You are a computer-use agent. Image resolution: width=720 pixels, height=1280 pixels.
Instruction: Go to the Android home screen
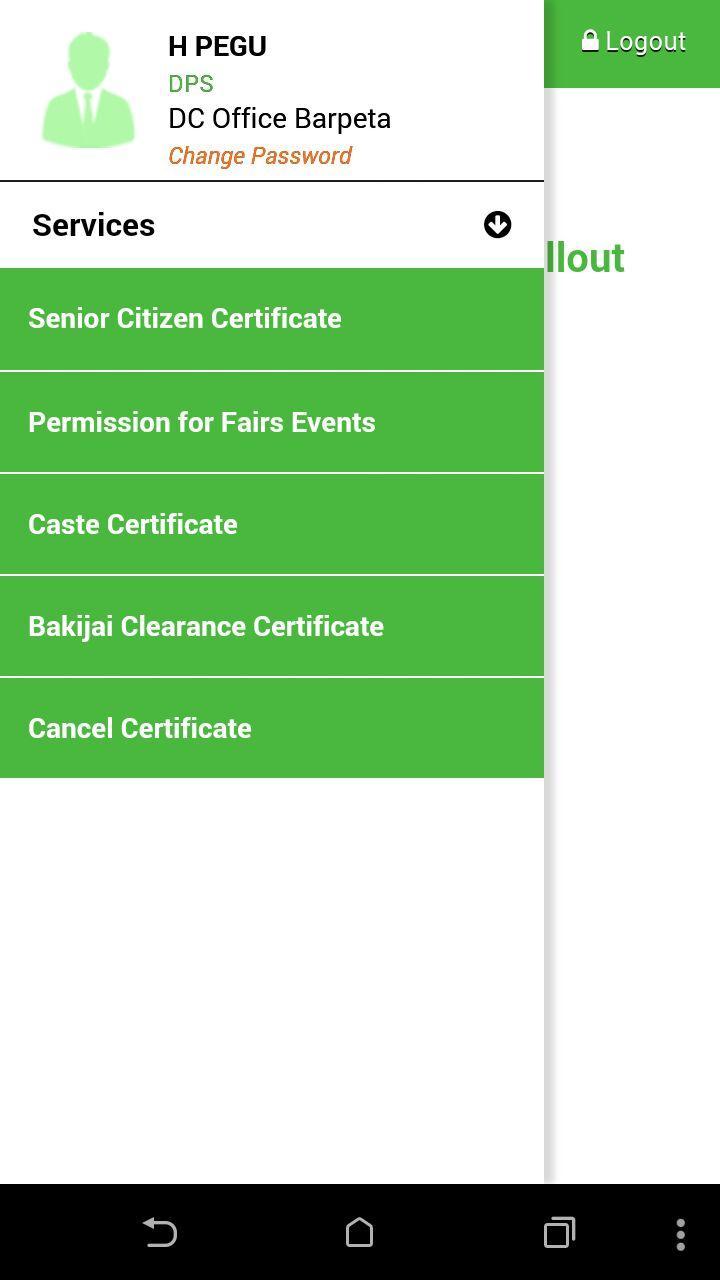point(359,1232)
